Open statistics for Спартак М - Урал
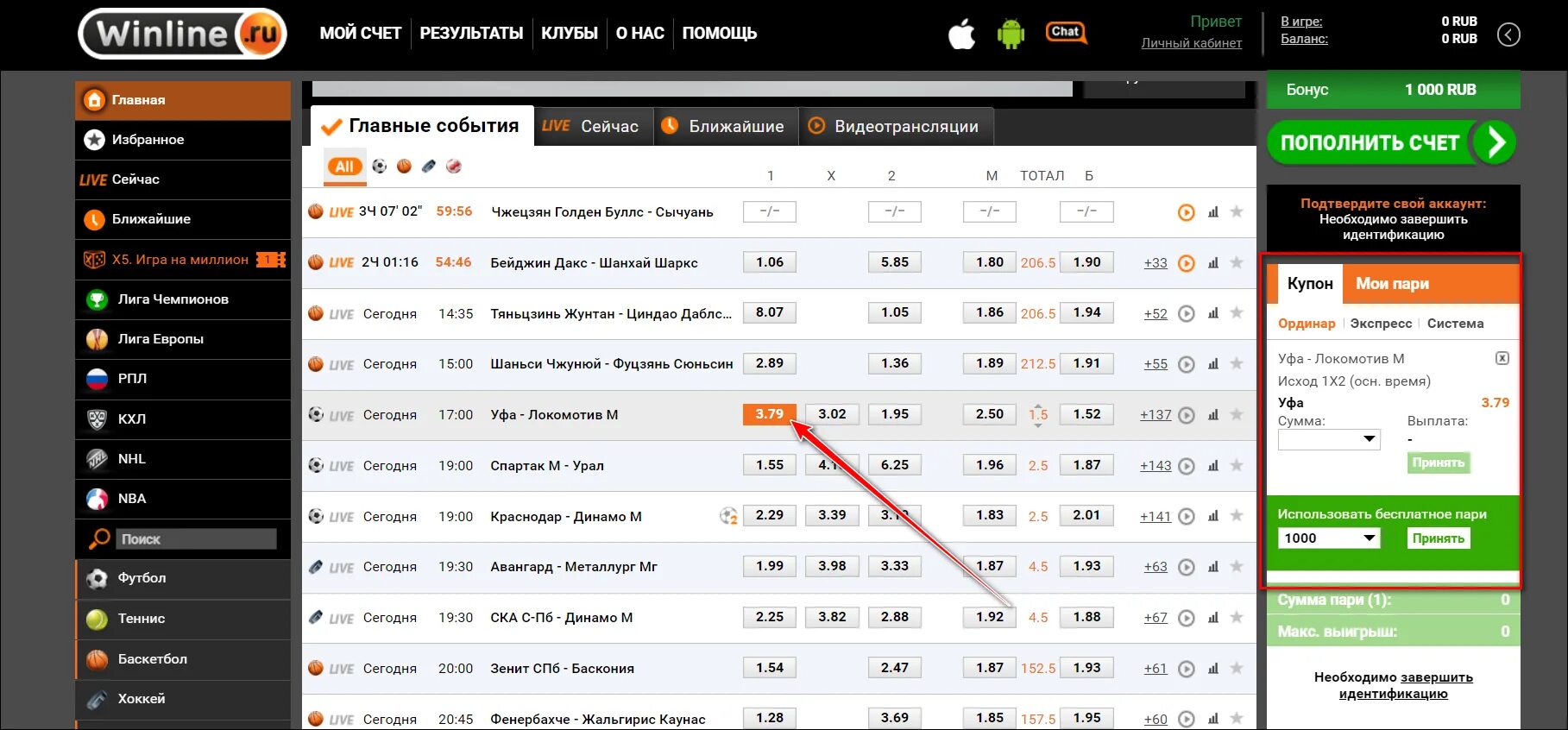1568x730 pixels. coord(1213,466)
